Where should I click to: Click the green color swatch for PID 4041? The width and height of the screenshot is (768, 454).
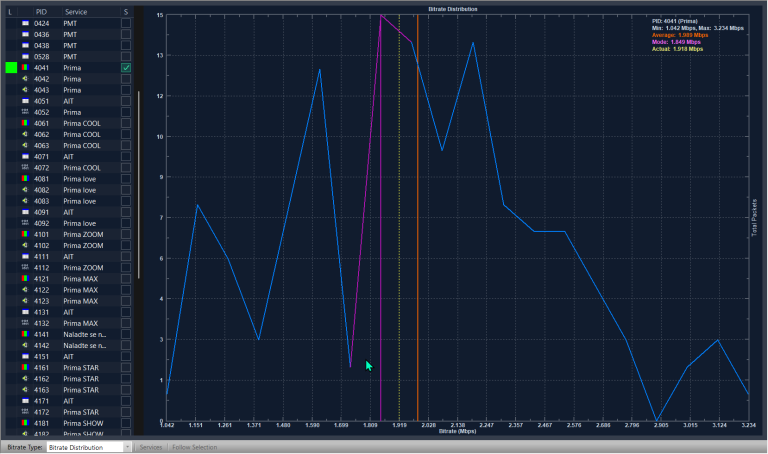[11, 68]
